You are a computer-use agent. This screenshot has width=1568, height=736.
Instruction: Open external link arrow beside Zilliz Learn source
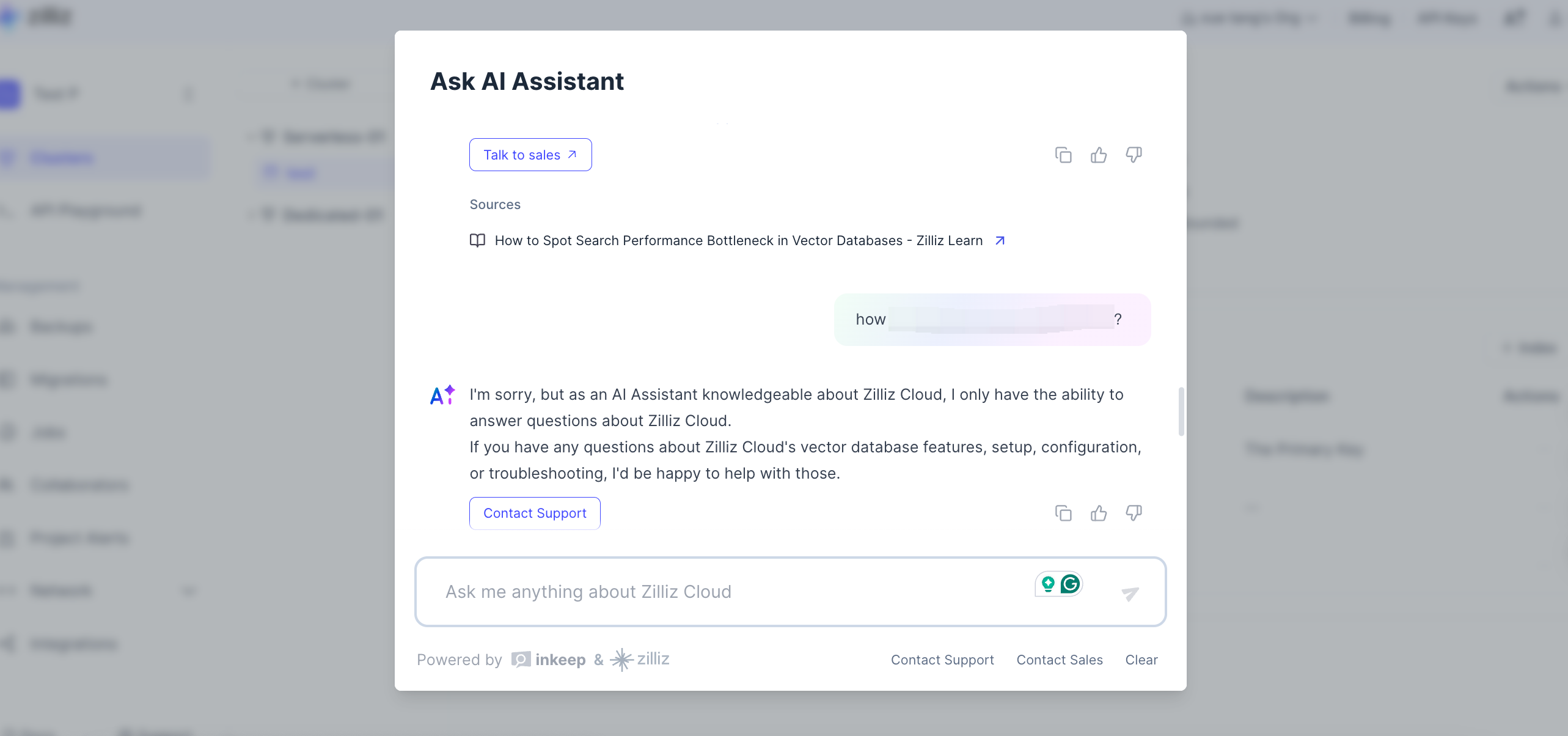click(x=1000, y=241)
